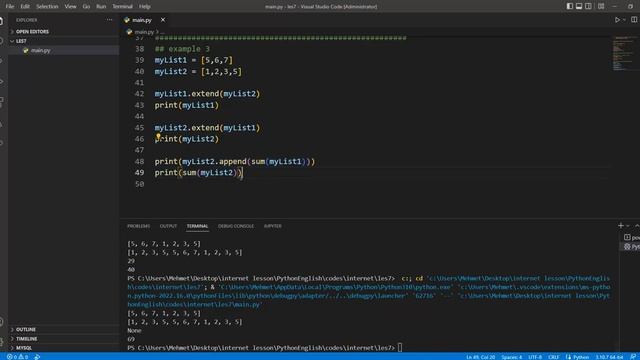Open the Edit menu
640x360 pixels.
[25, 7]
